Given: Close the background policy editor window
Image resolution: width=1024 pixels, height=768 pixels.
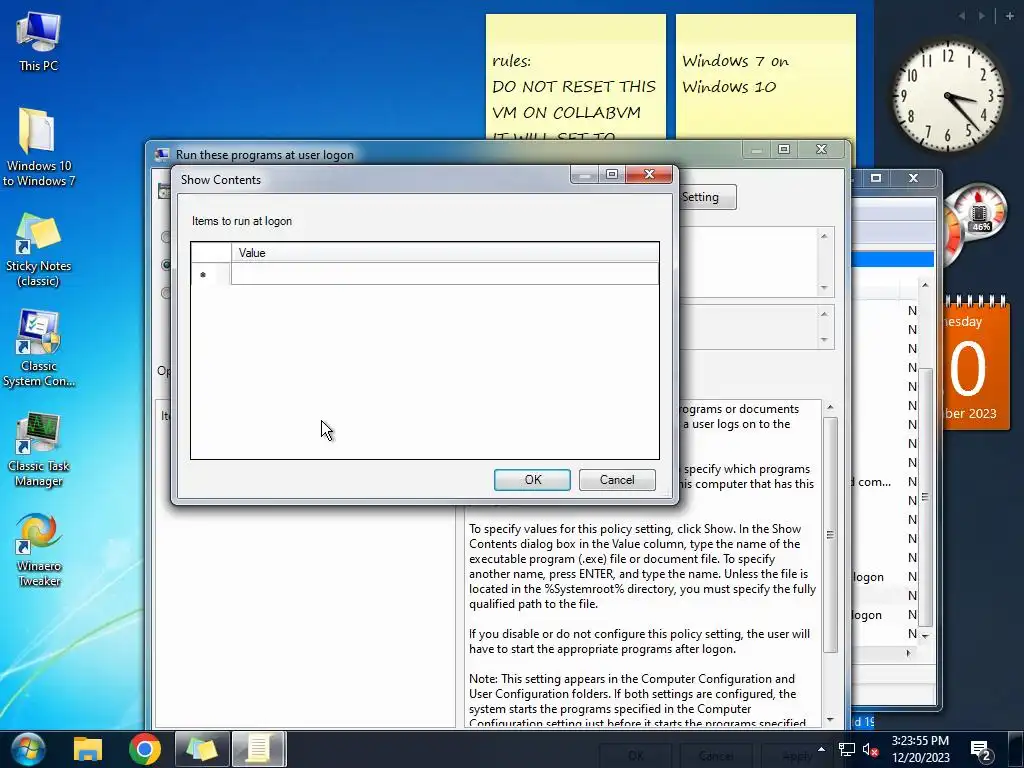Looking at the screenshot, I should [x=914, y=178].
